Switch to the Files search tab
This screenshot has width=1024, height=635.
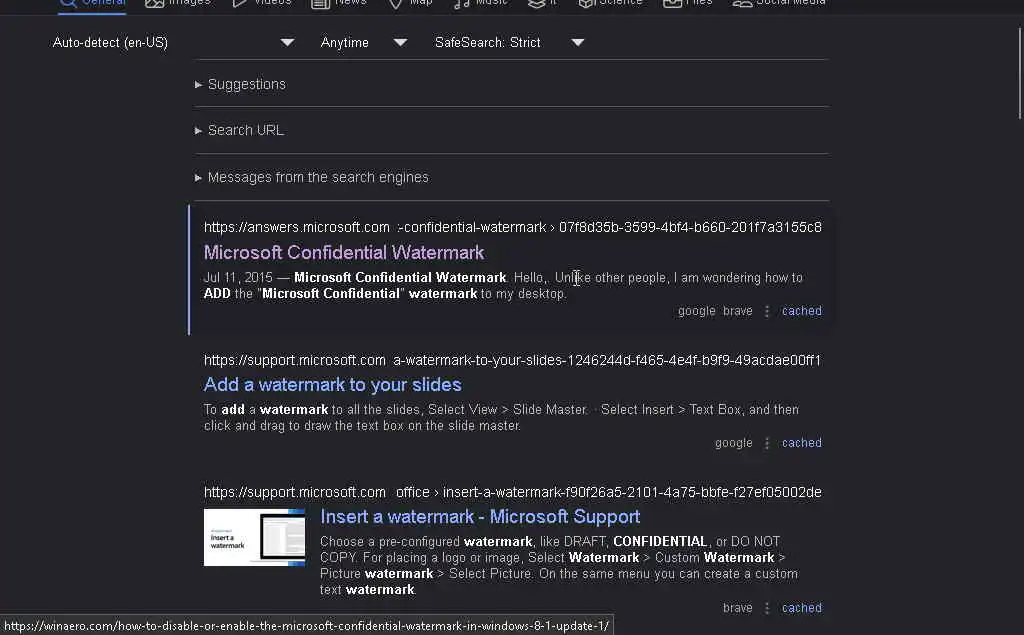click(x=687, y=3)
